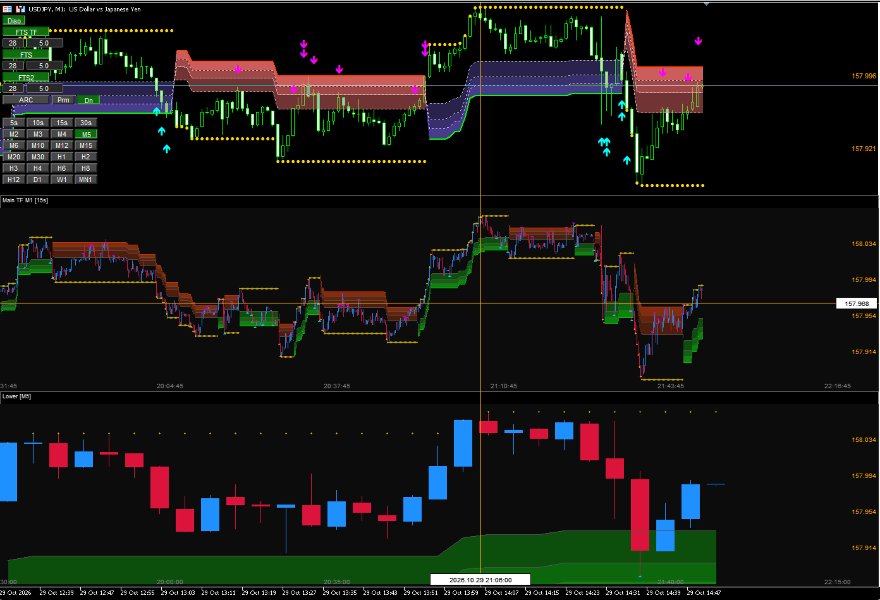Toggle the FTS TF indicator button

coord(26,32)
